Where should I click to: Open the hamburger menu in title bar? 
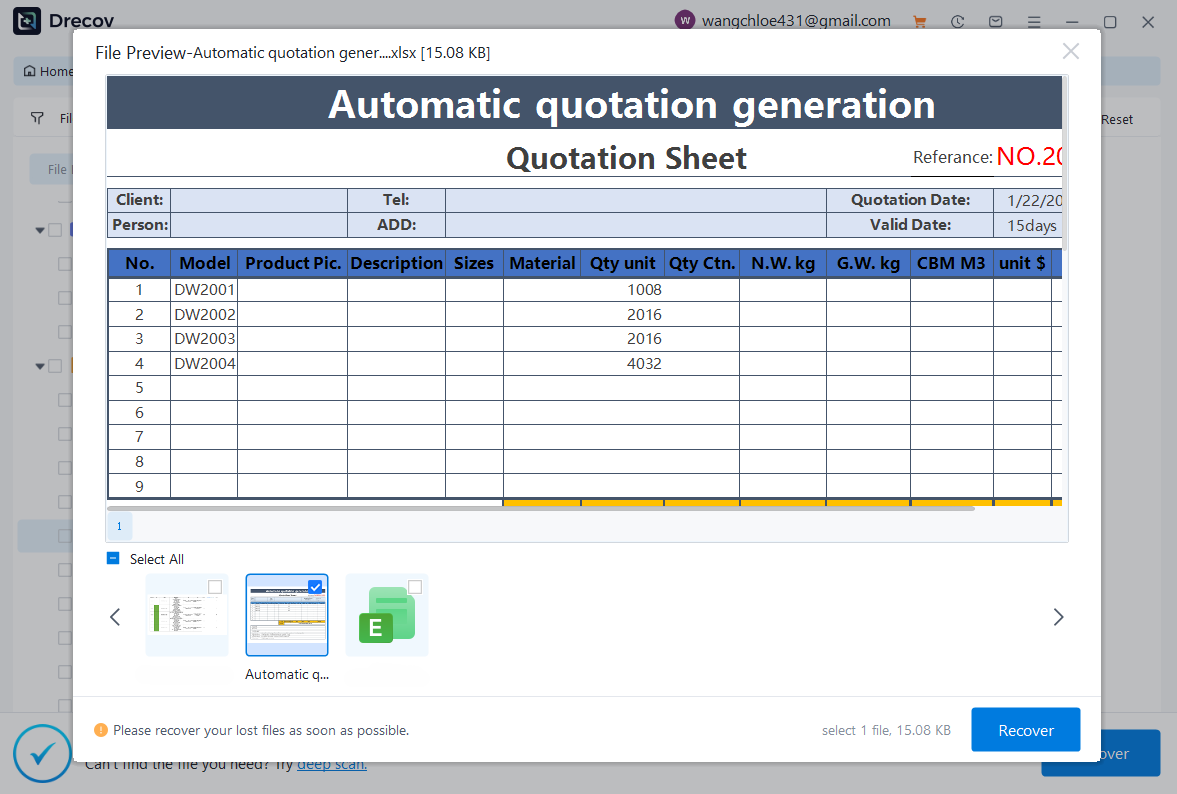point(1033,21)
